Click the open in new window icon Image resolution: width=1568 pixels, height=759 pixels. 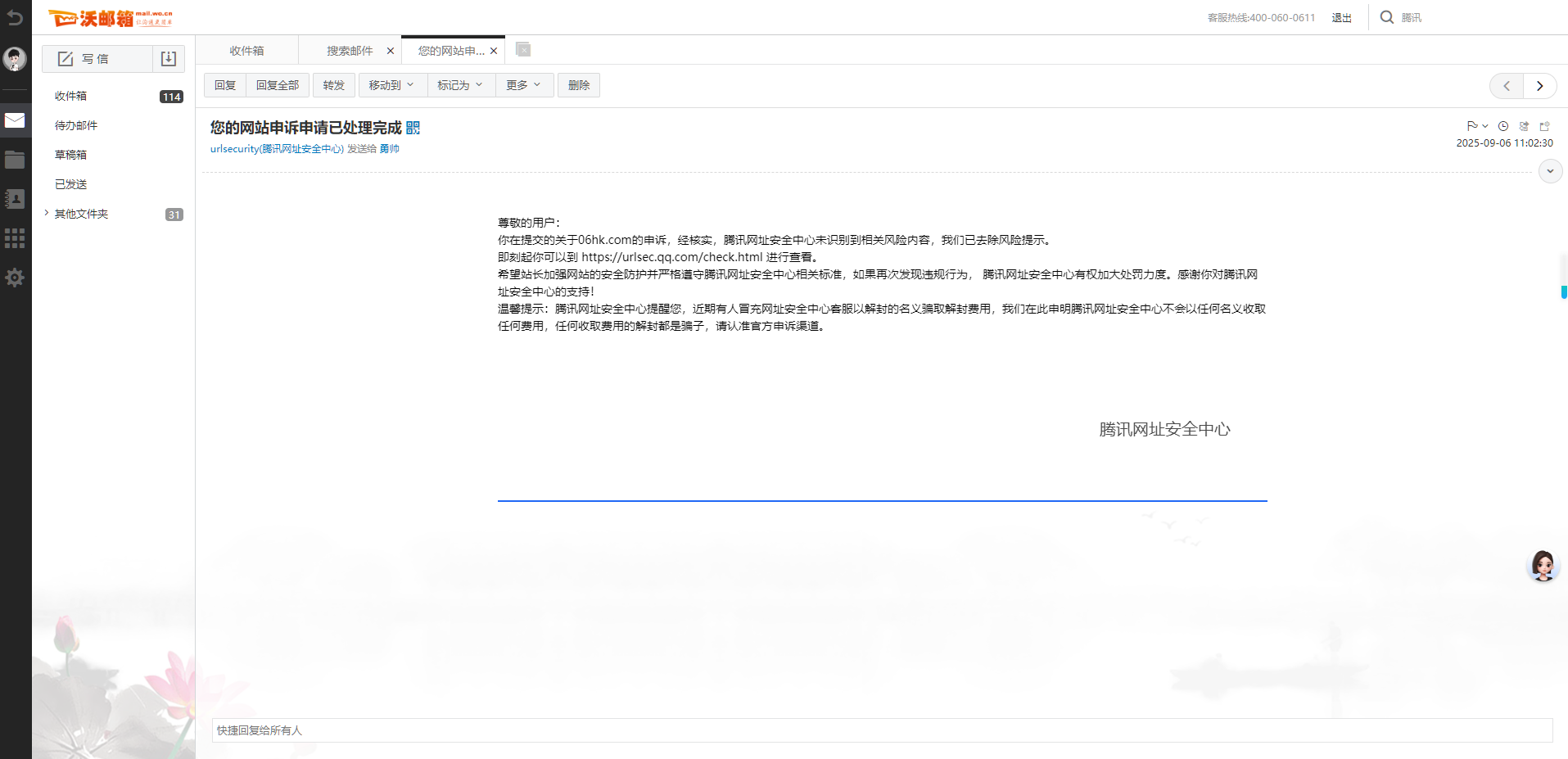1545,126
